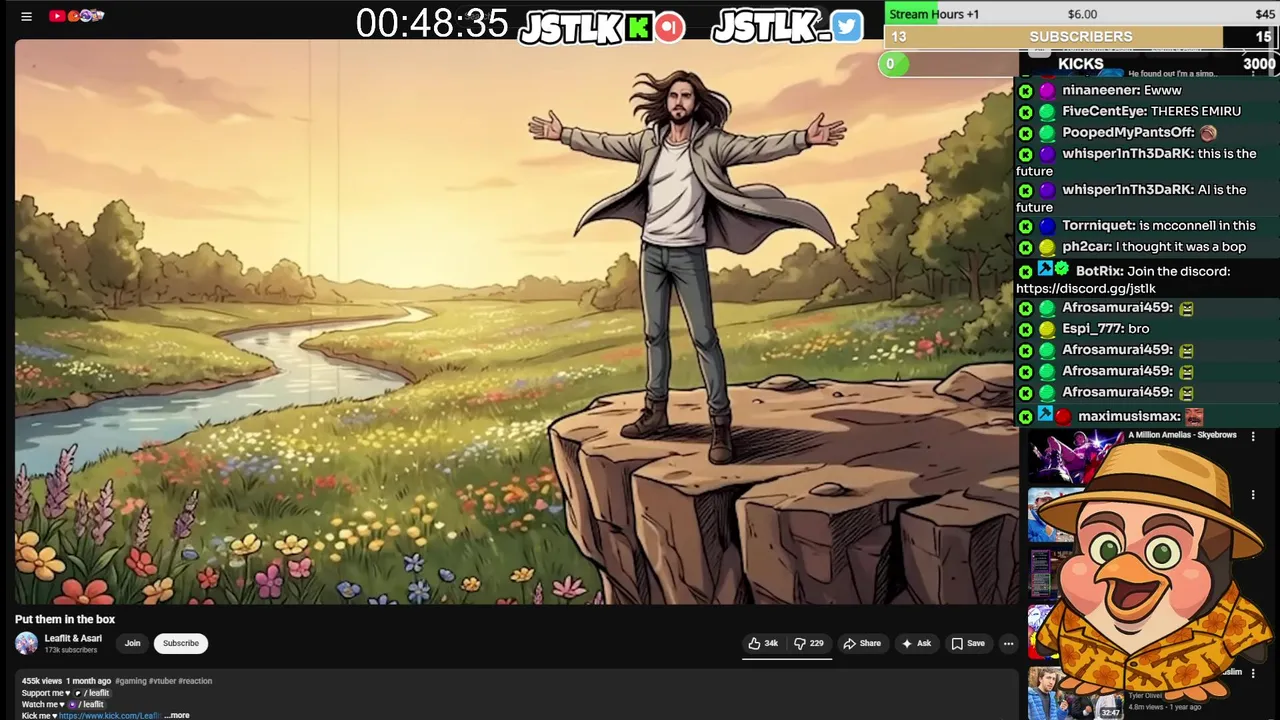This screenshot has width=1280, height=720.
Task: Click the X icon beside maximusismax's message
Action: click(x=1025, y=417)
